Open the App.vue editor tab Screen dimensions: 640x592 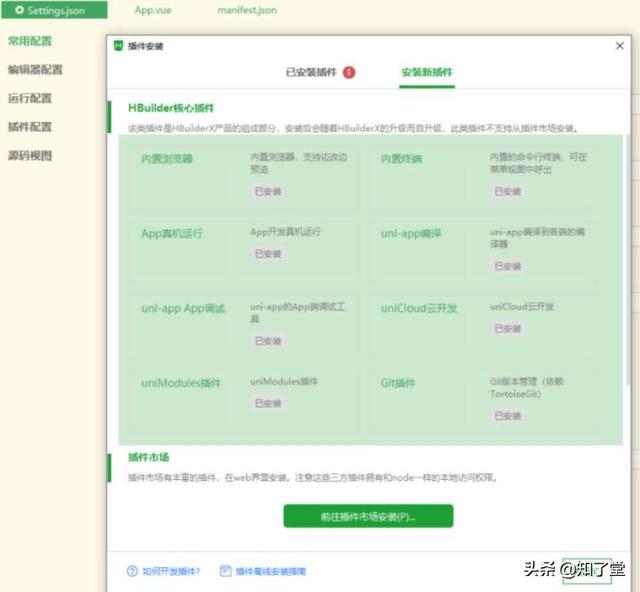[153, 10]
